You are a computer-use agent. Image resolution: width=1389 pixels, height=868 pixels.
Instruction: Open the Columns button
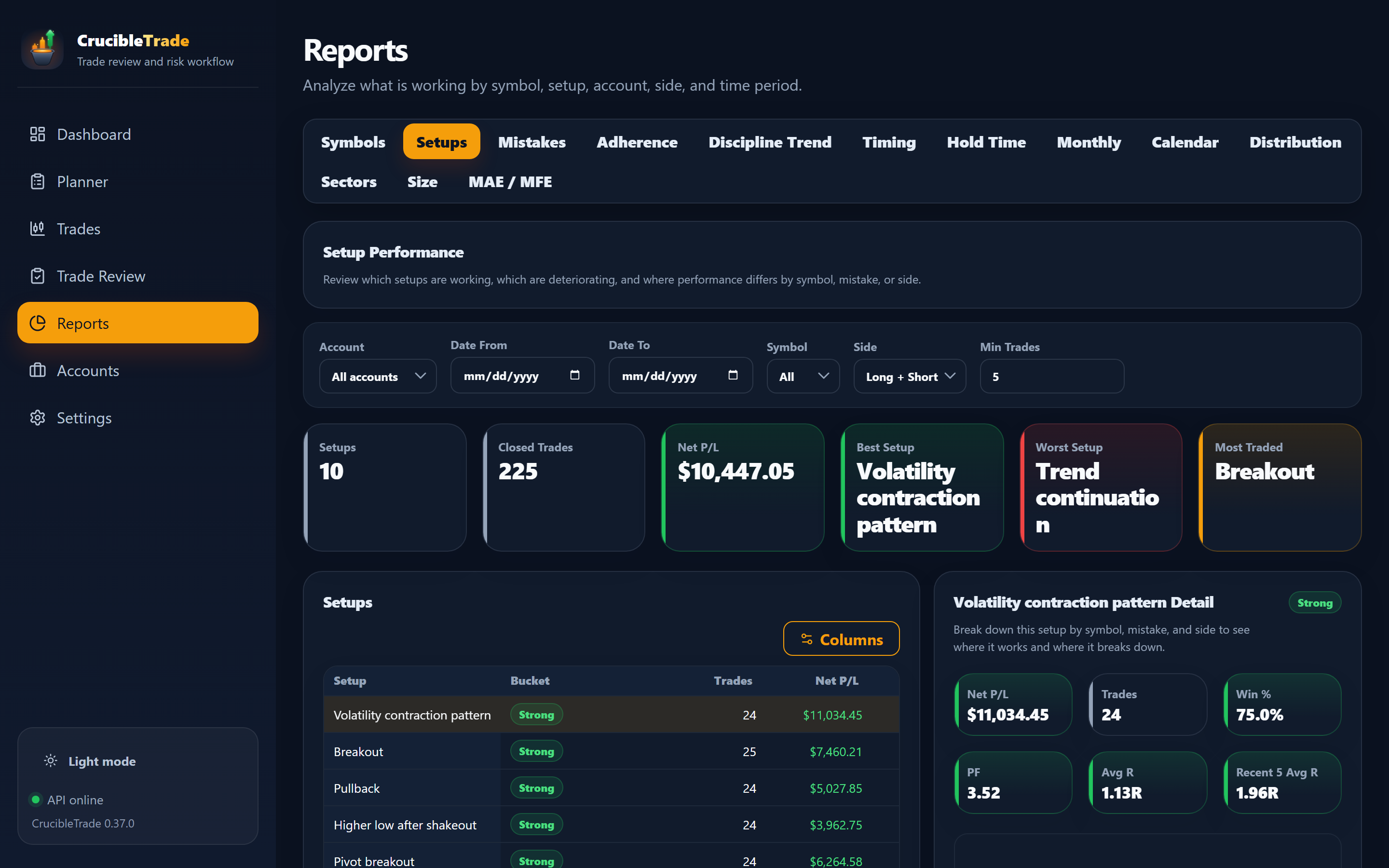[x=842, y=638]
